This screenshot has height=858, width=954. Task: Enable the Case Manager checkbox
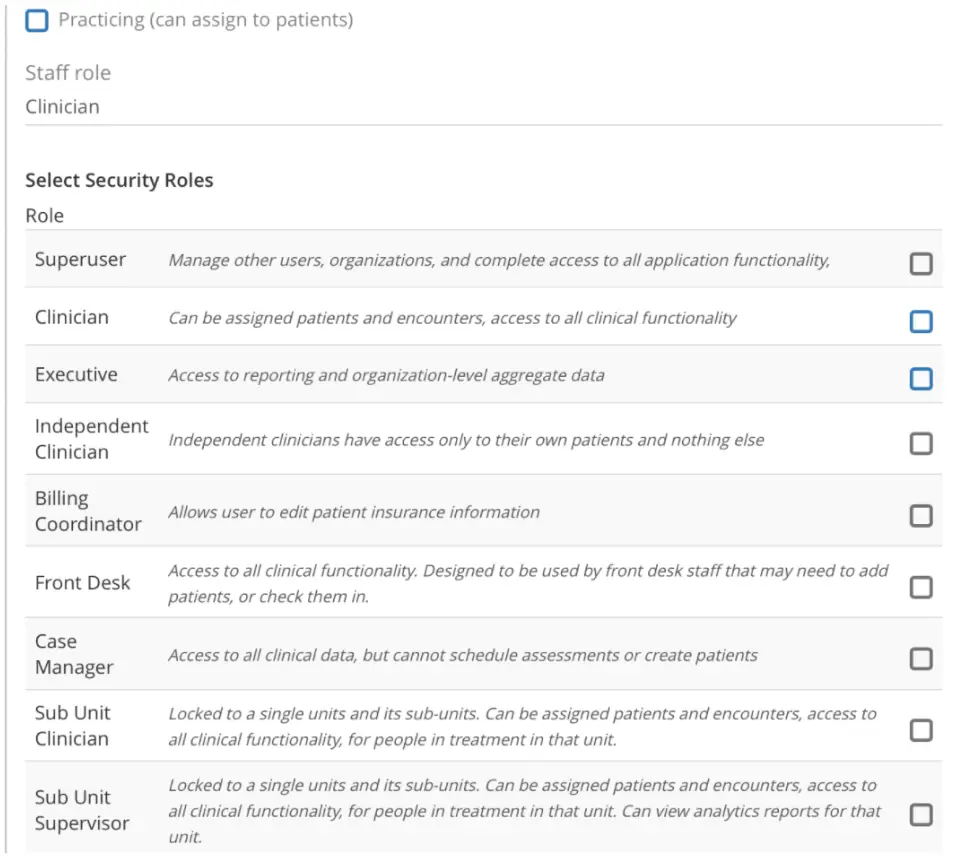(921, 658)
